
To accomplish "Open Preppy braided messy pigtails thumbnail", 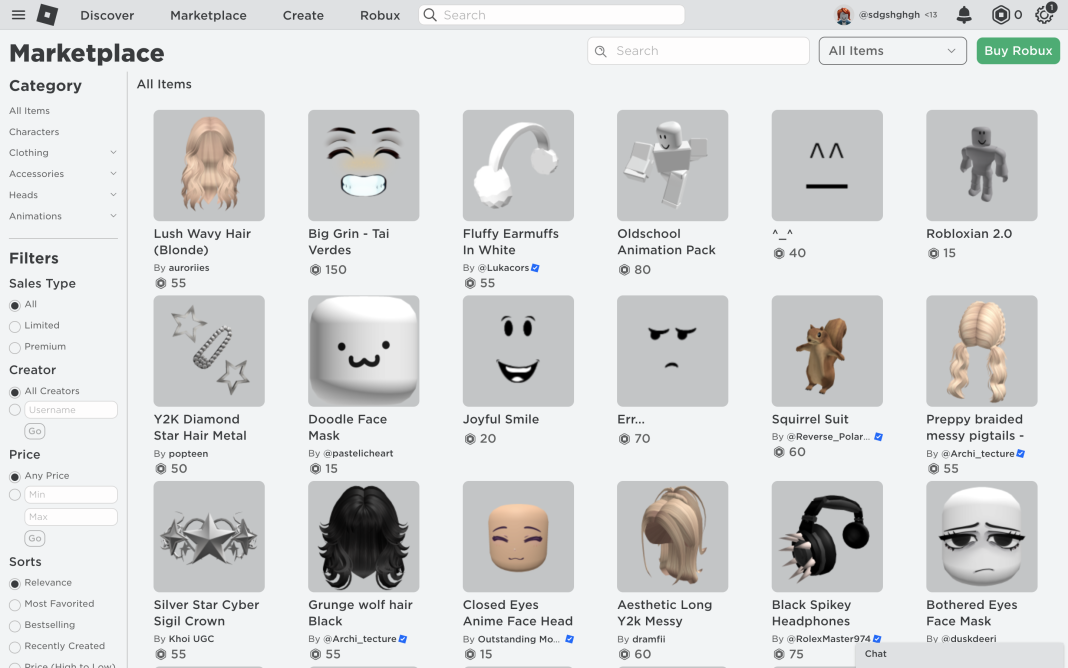I will coord(981,351).
